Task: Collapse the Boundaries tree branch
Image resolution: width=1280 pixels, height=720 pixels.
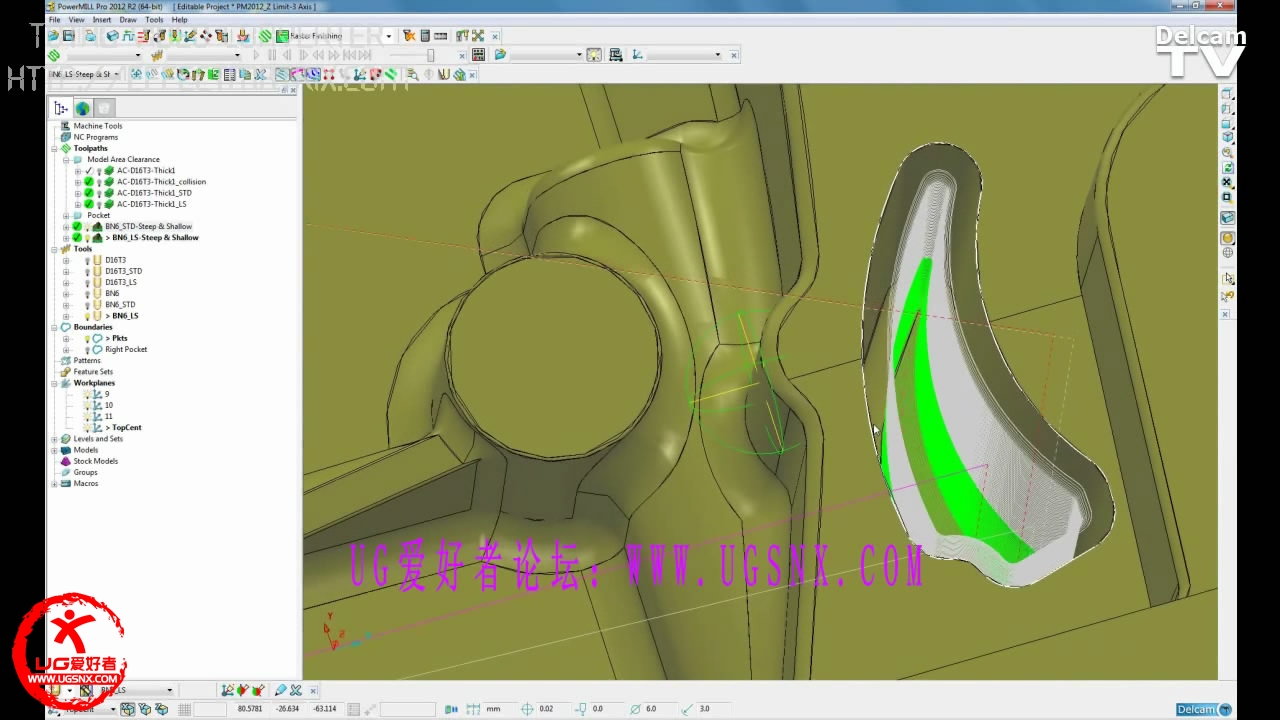Action: coord(56,327)
